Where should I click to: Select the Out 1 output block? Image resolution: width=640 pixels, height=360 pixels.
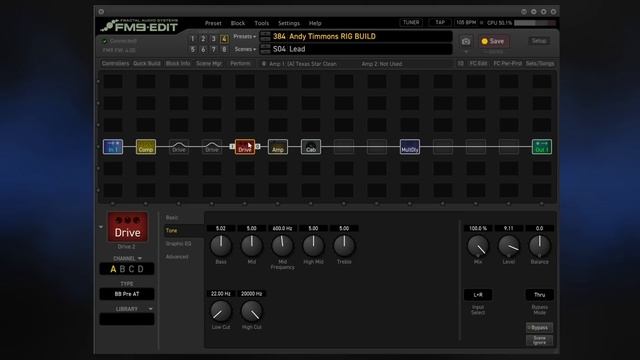coord(542,147)
